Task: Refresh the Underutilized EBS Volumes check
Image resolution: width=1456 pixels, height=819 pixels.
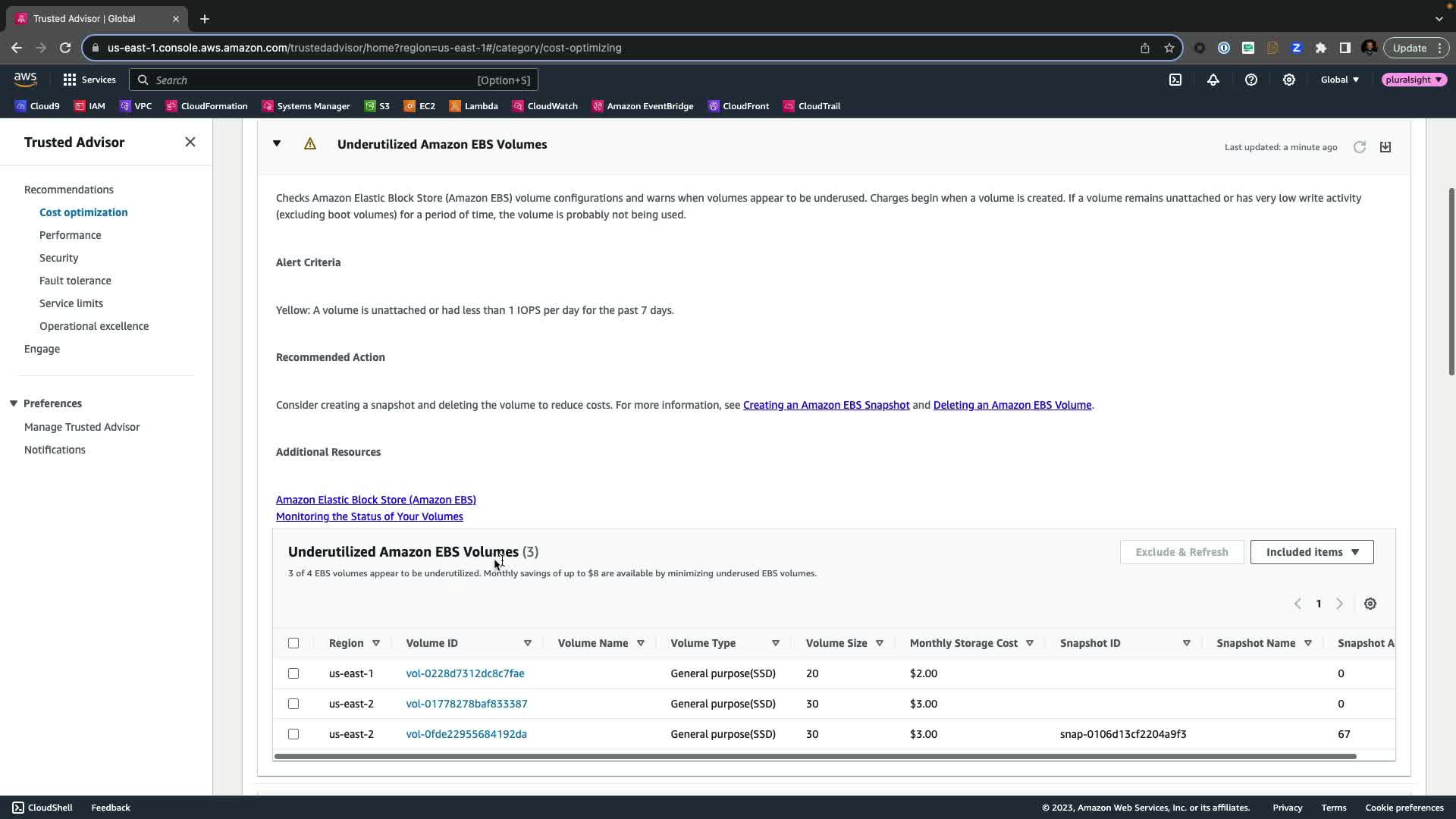Action: point(1360,147)
